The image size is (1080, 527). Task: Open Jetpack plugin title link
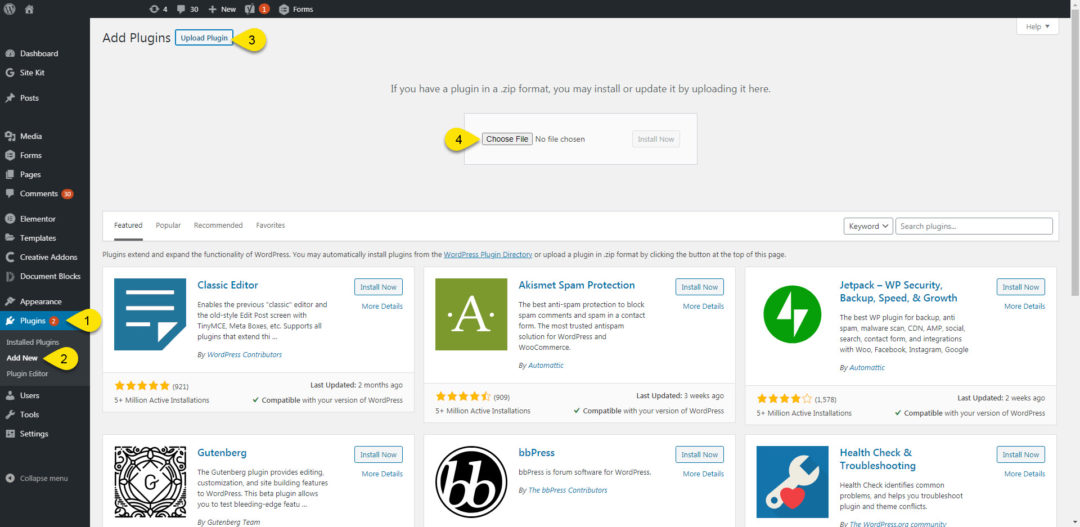click(x=899, y=291)
